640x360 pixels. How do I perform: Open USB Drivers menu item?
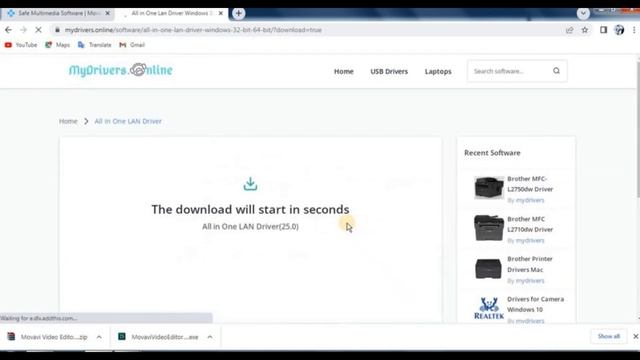click(x=389, y=71)
